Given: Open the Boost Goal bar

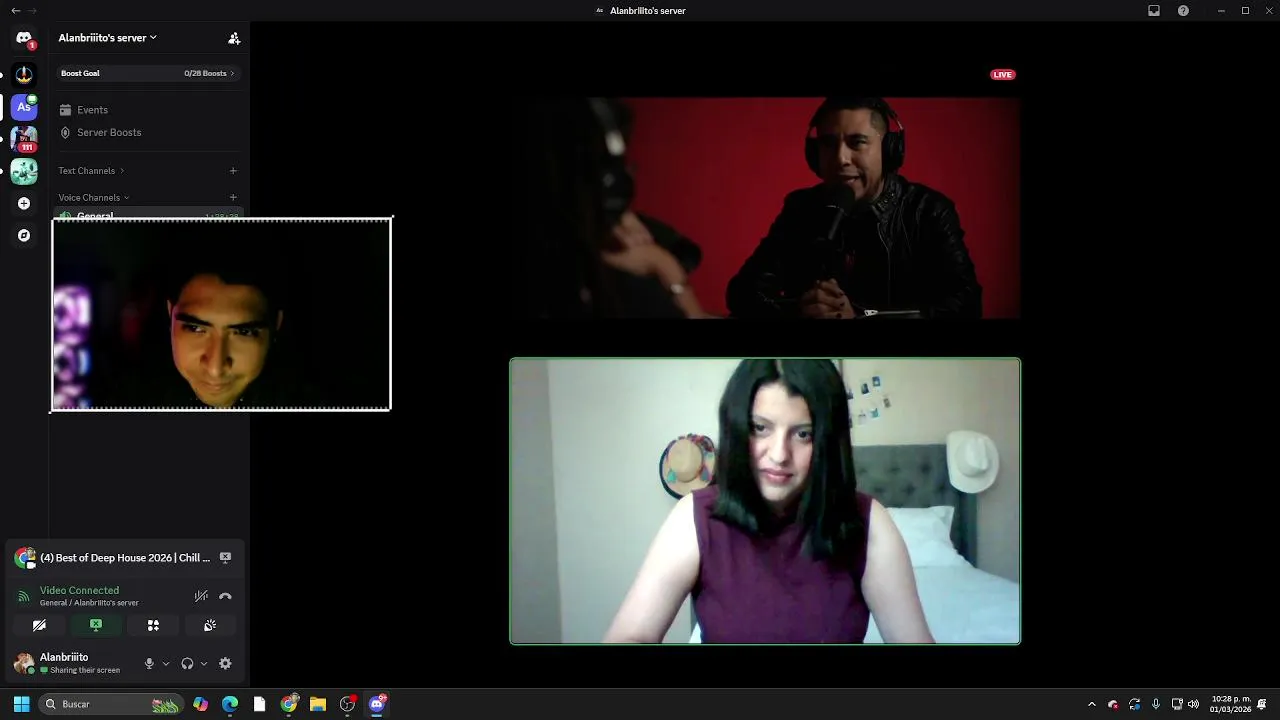Looking at the screenshot, I should [147, 73].
